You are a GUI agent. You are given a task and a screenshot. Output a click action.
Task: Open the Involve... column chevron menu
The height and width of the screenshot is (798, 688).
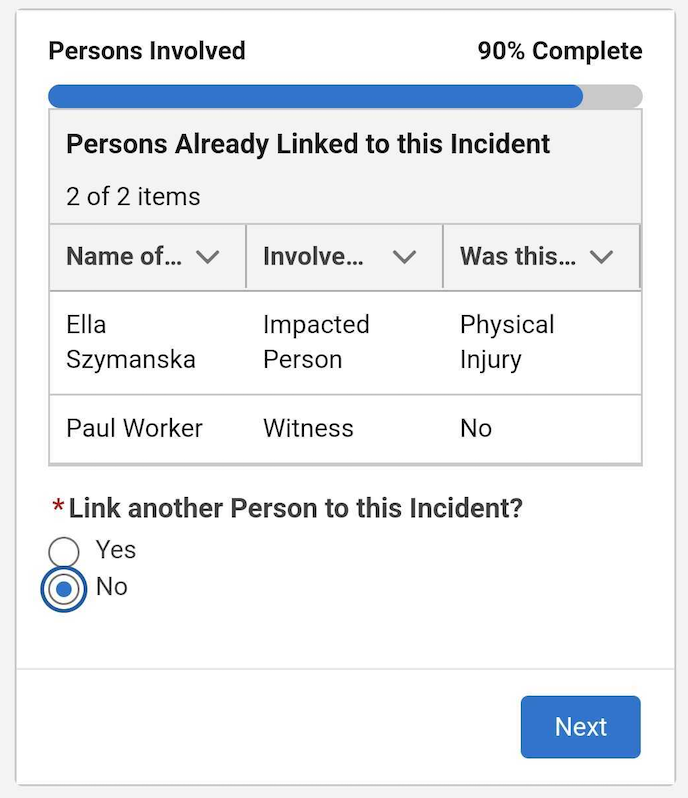point(405,257)
